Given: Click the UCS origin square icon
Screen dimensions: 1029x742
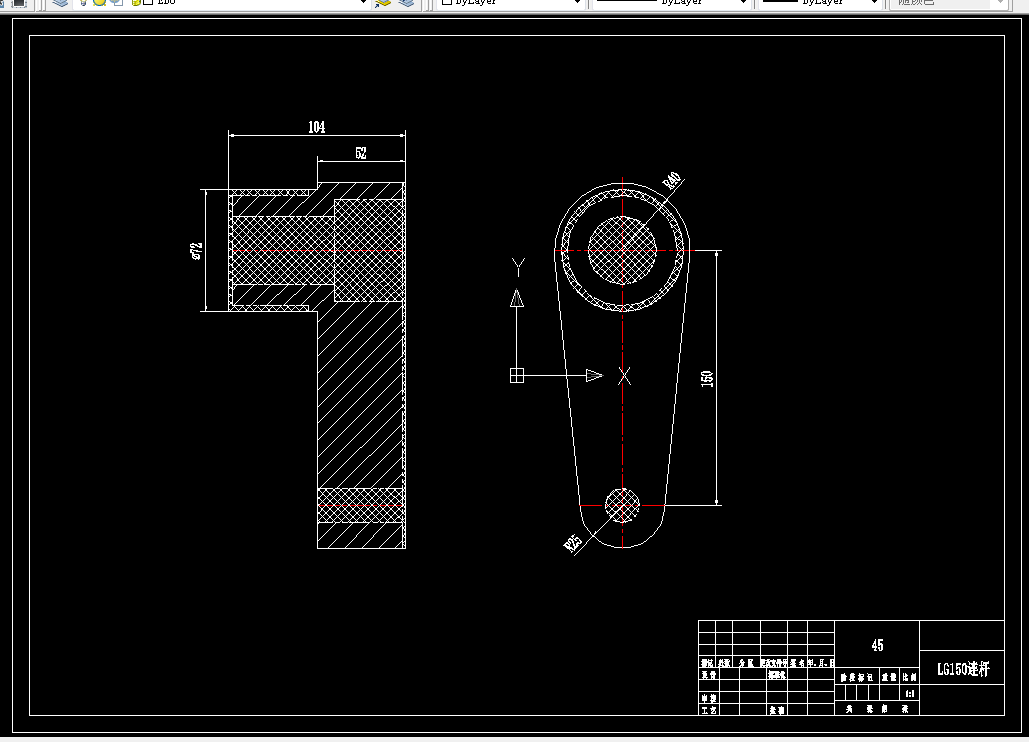Looking at the screenshot, I should click(517, 375).
